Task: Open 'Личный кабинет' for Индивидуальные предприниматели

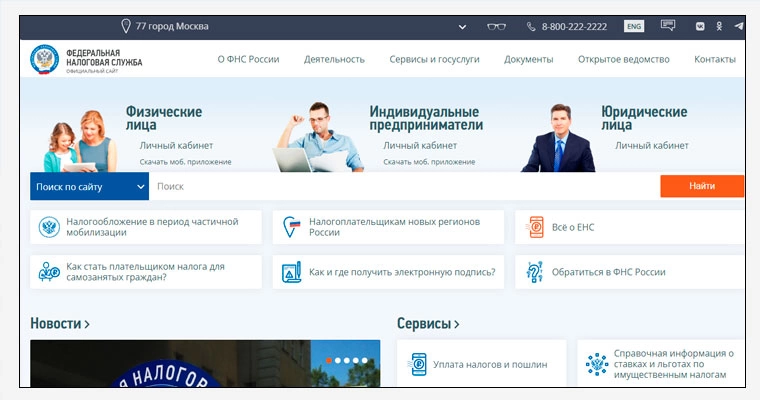Action: tap(420, 145)
